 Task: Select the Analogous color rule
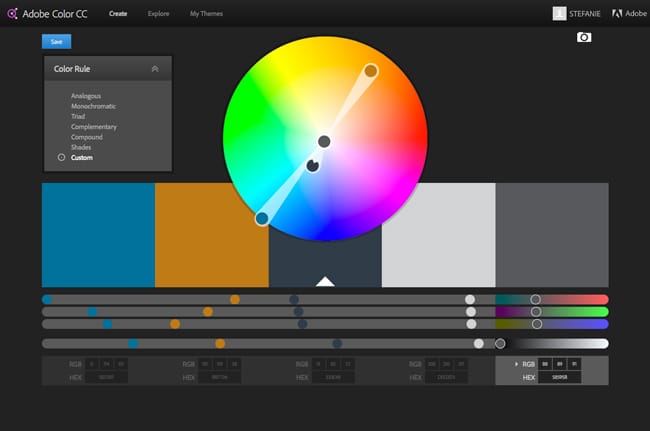[86, 96]
